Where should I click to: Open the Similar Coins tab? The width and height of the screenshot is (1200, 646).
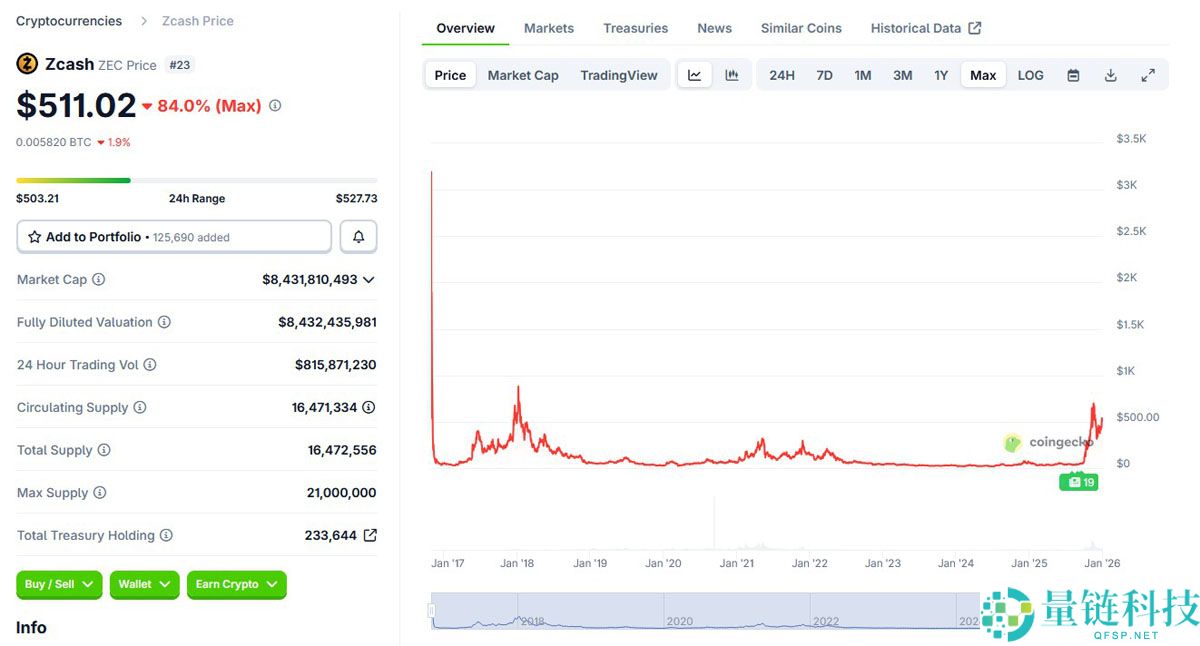pyautogui.click(x=801, y=28)
